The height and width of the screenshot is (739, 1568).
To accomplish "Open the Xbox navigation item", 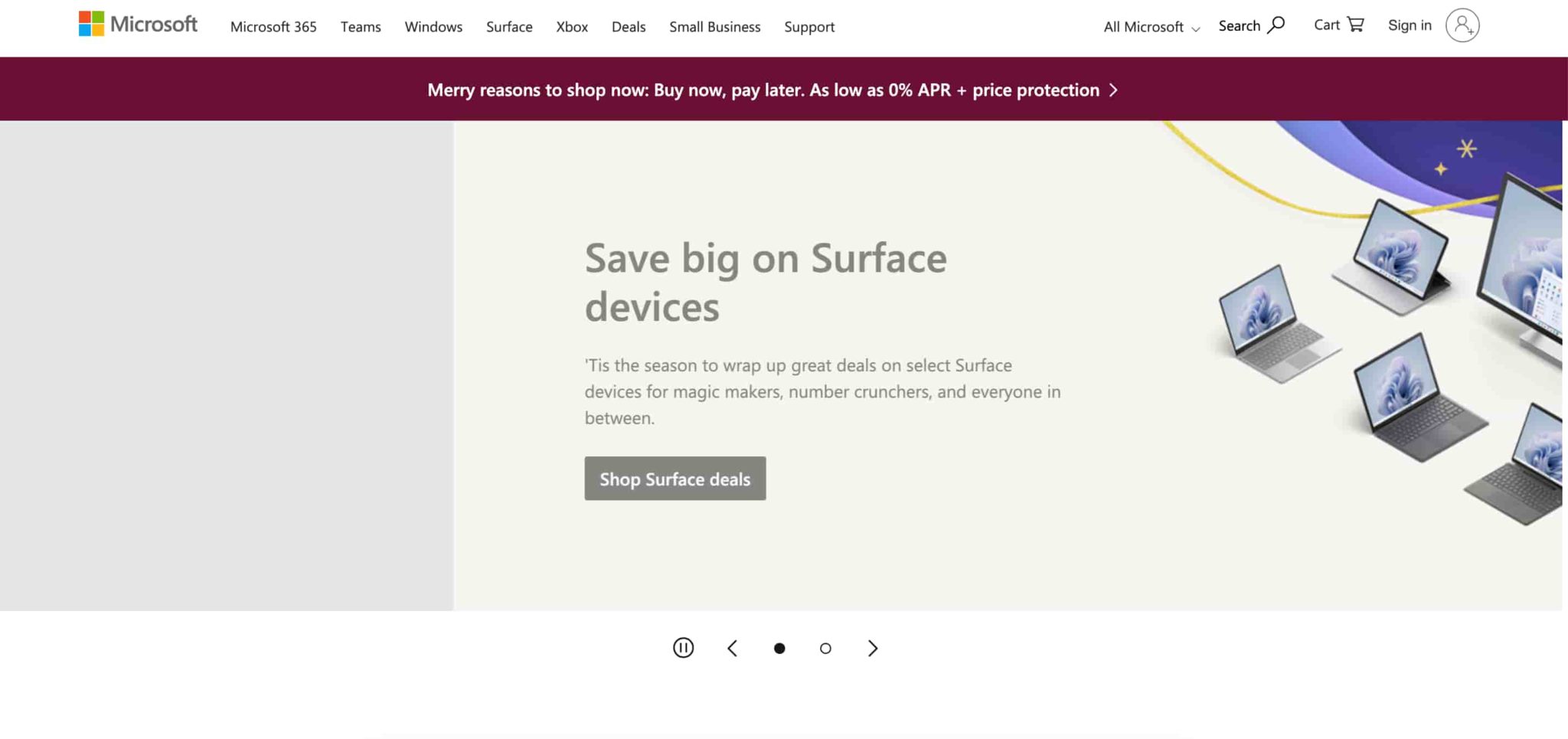I will (572, 27).
